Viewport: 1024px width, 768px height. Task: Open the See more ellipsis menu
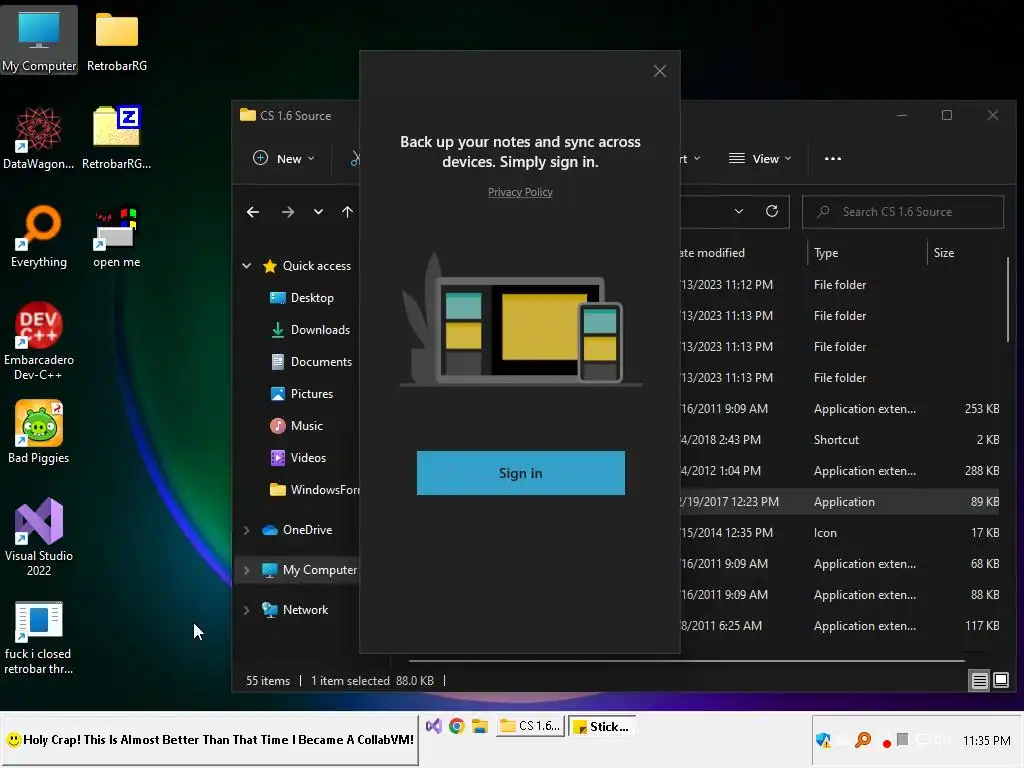(x=833, y=159)
